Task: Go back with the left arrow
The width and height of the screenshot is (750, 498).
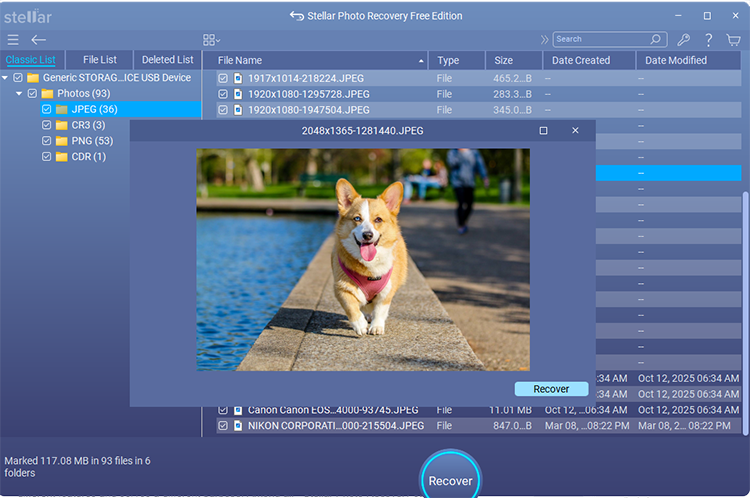Action: [38, 40]
